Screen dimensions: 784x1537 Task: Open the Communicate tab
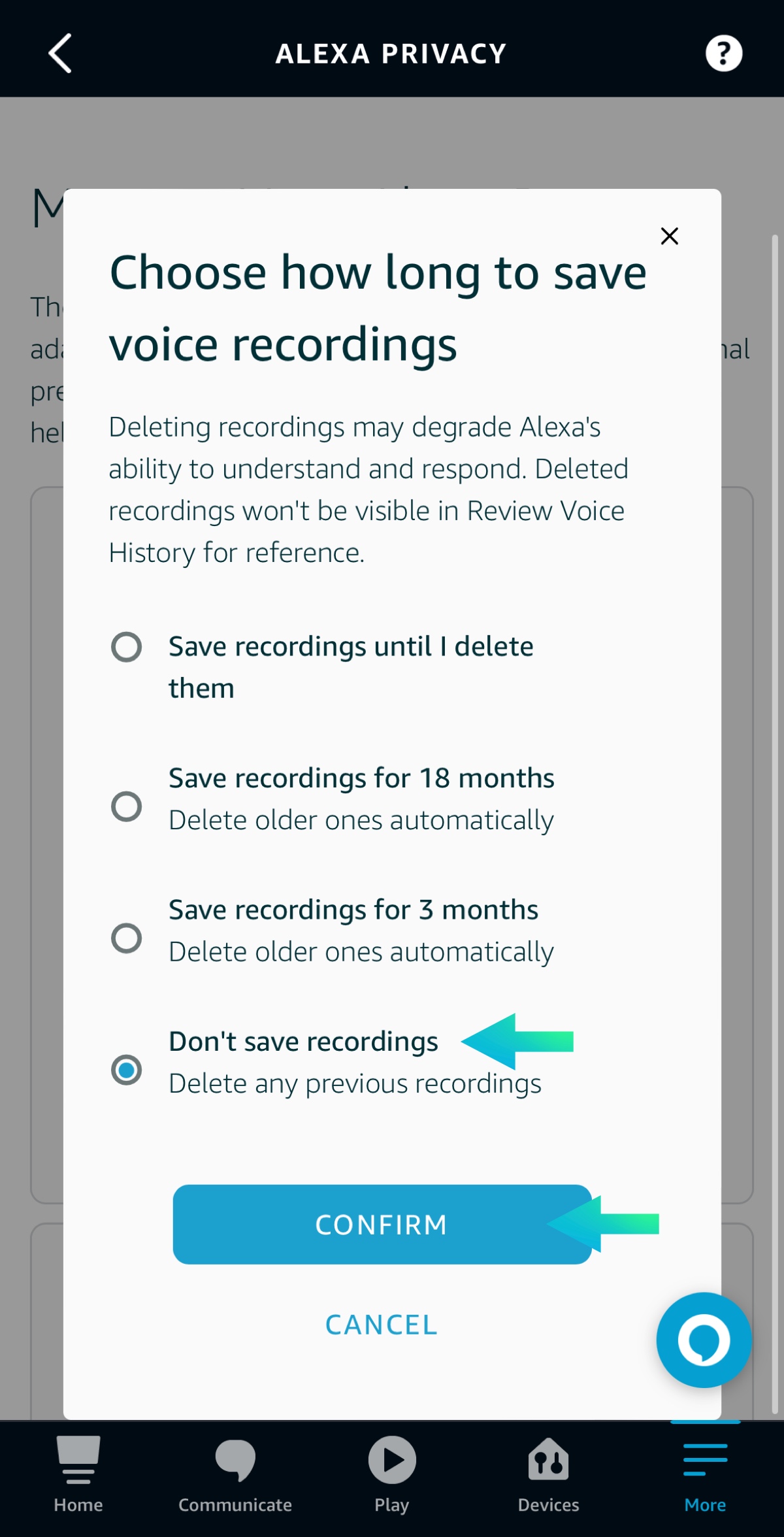(235, 1476)
